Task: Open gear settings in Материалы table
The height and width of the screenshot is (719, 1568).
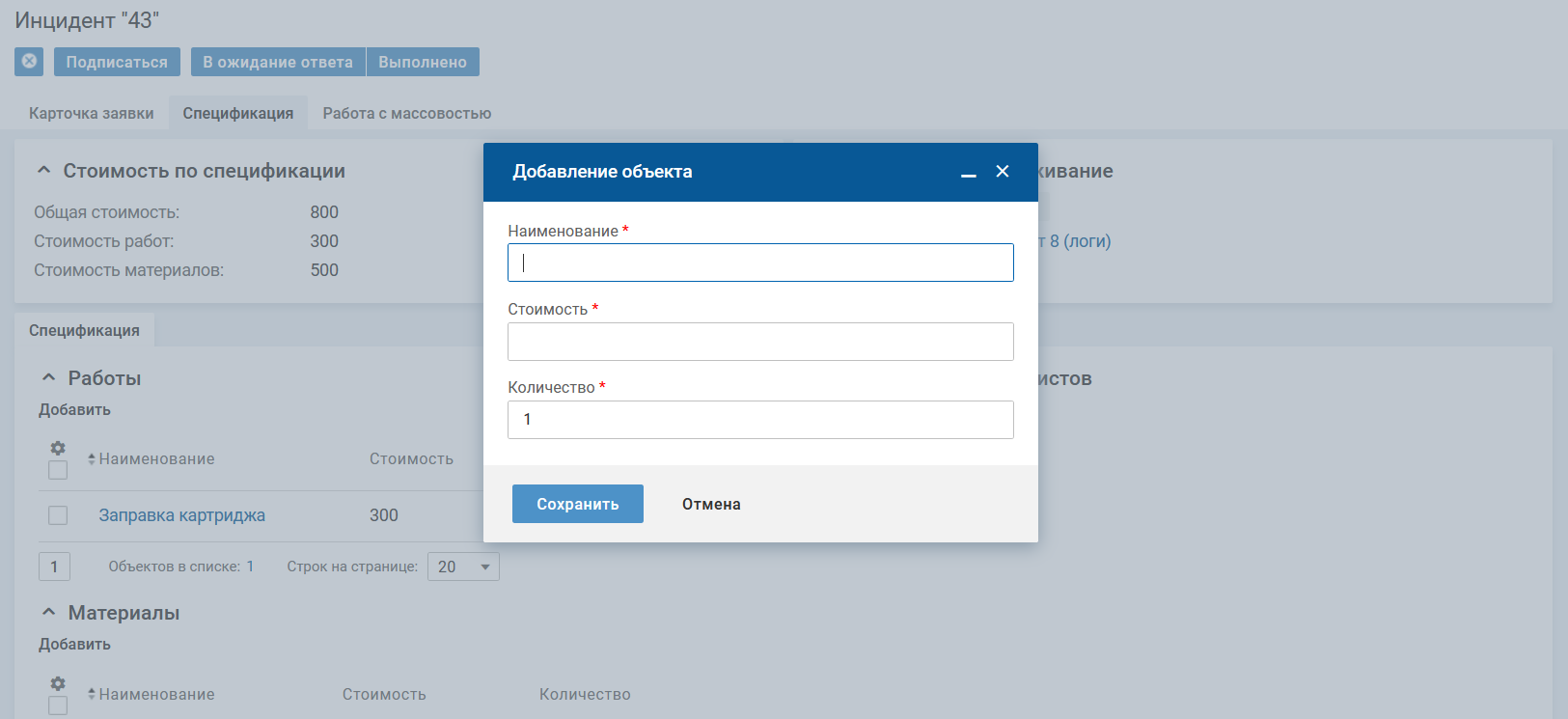Action: pos(58,683)
